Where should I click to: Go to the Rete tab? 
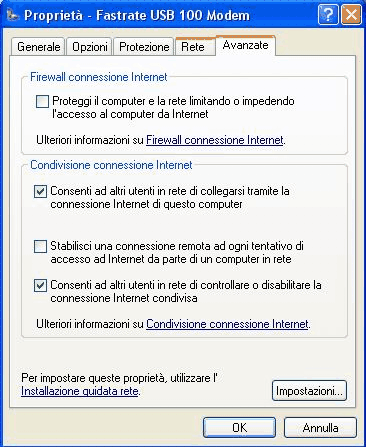pos(193,47)
